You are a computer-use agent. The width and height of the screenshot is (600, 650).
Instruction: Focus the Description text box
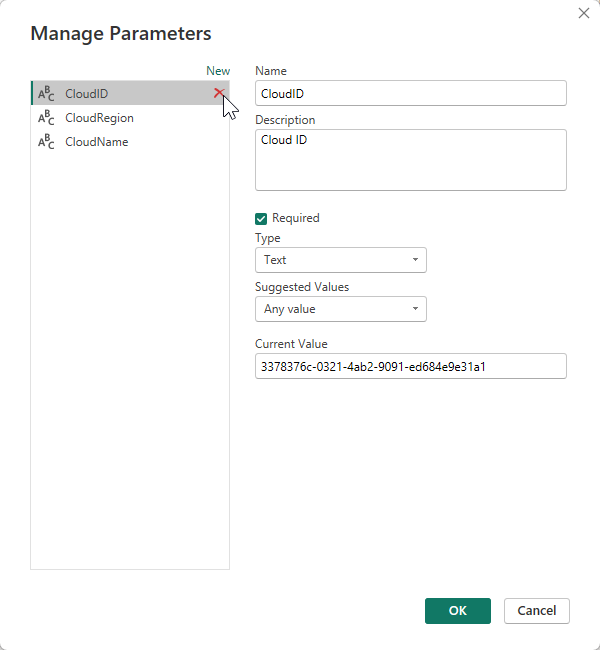tap(410, 160)
